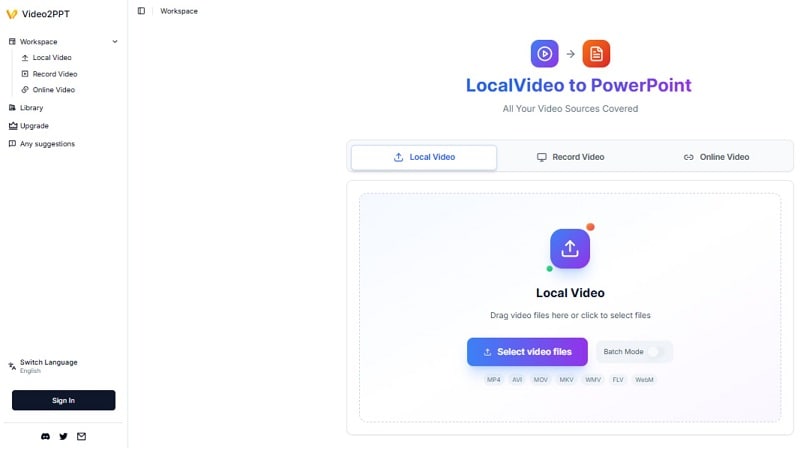800x450 pixels.
Task: Click the Workspace breadcrumb text
Action: click(x=179, y=11)
